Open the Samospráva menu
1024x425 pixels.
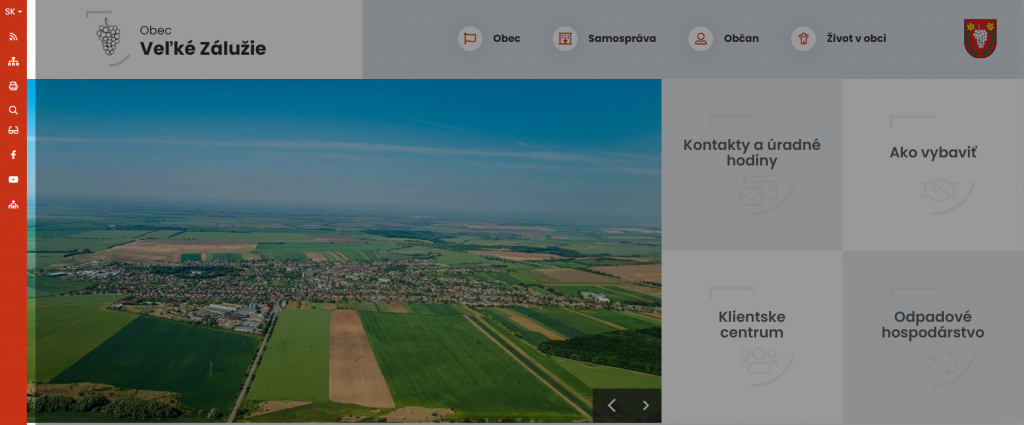coord(622,39)
